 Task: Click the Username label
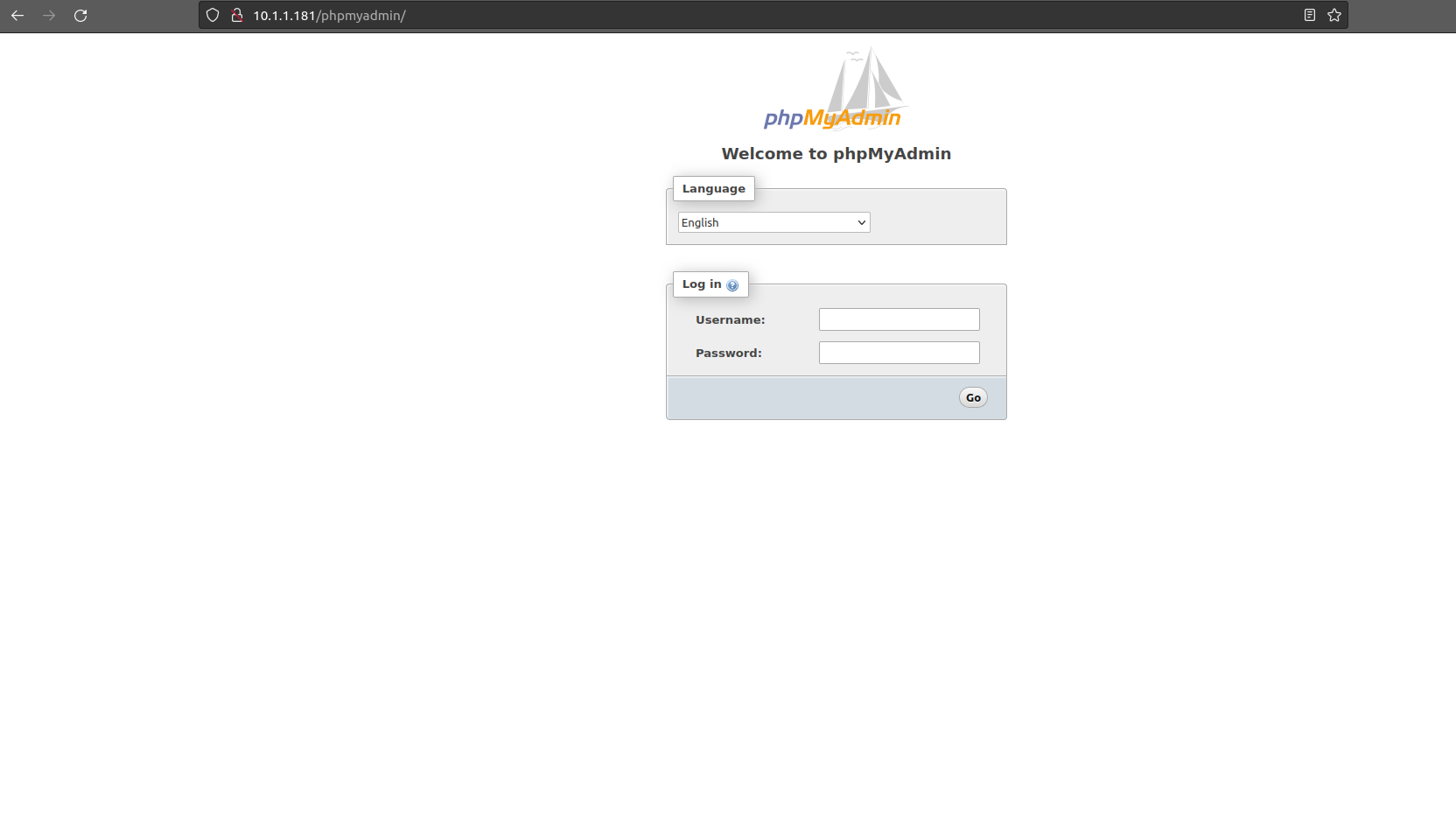tap(730, 320)
